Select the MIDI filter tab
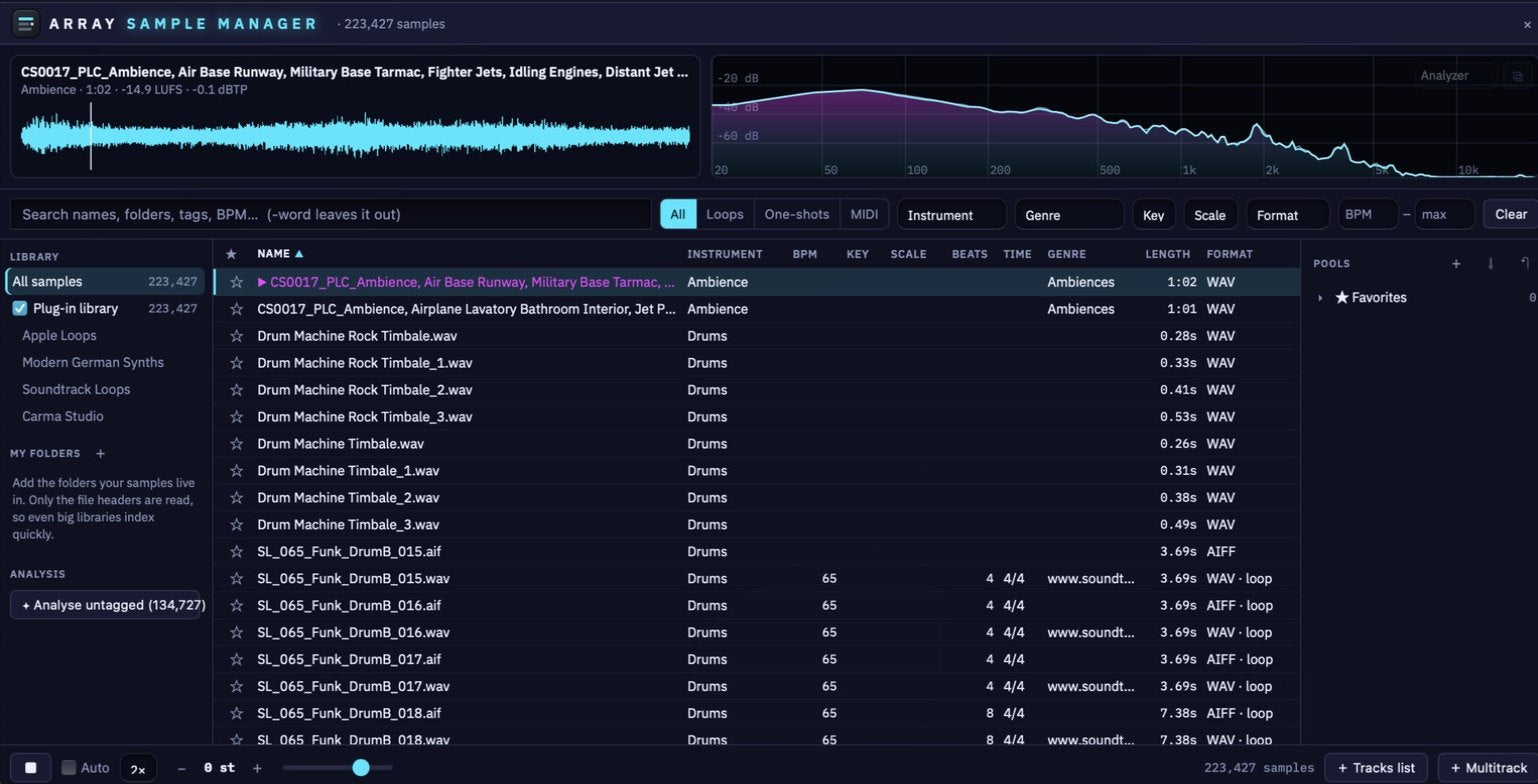Screen dimensions: 1538x784 tap(864, 214)
